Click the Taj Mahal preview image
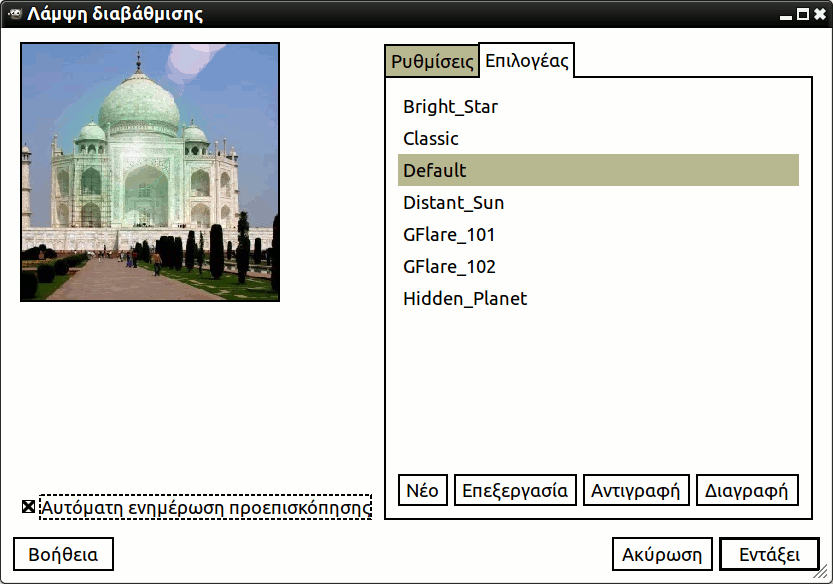Screen dimensions: 833x584 click(150, 171)
